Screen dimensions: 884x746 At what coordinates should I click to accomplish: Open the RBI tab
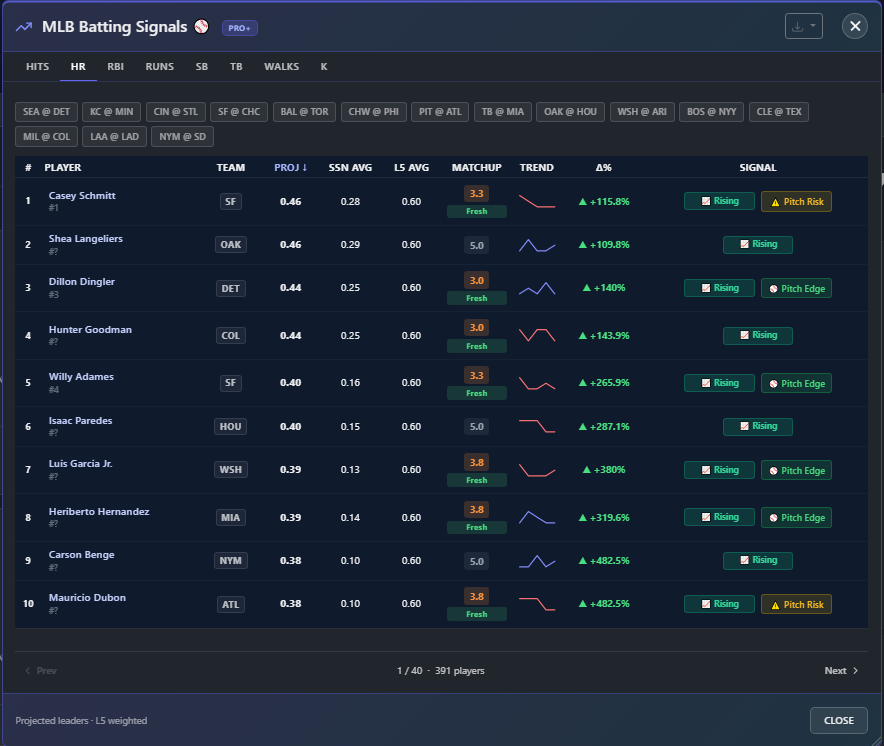tap(116, 67)
